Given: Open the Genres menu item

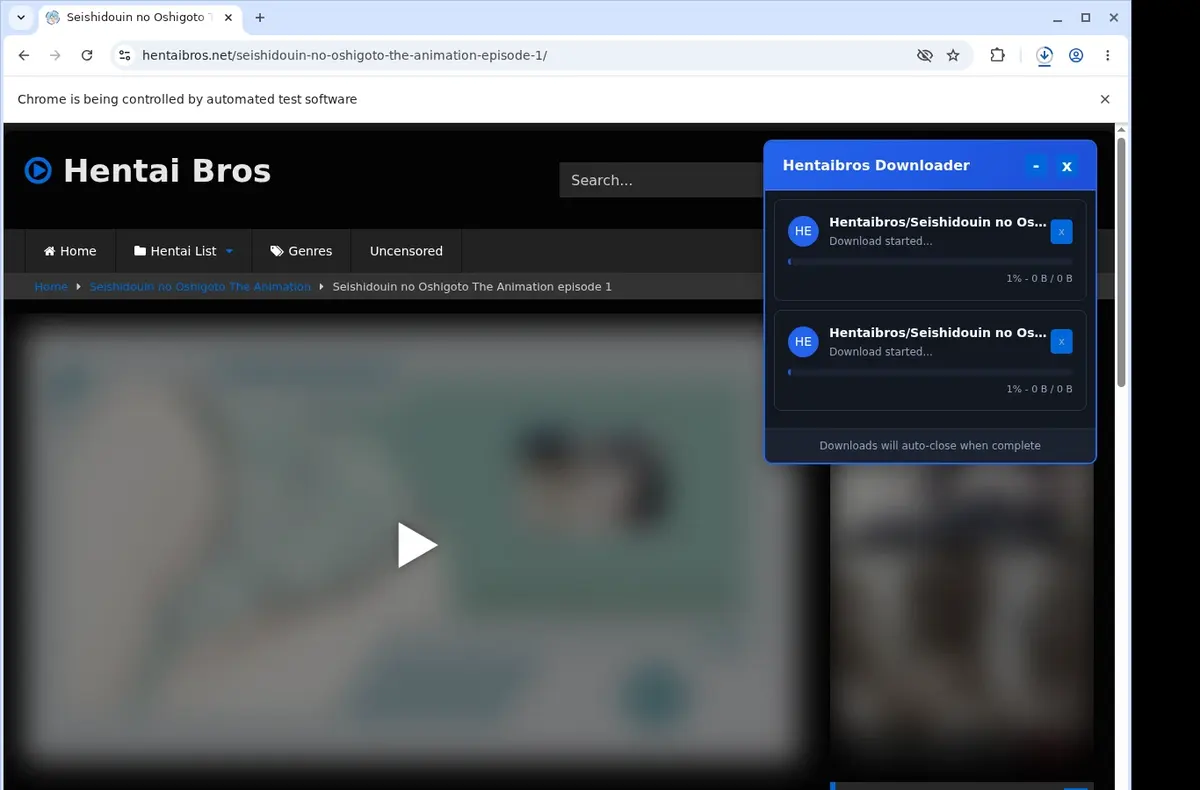Looking at the screenshot, I should [301, 251].
